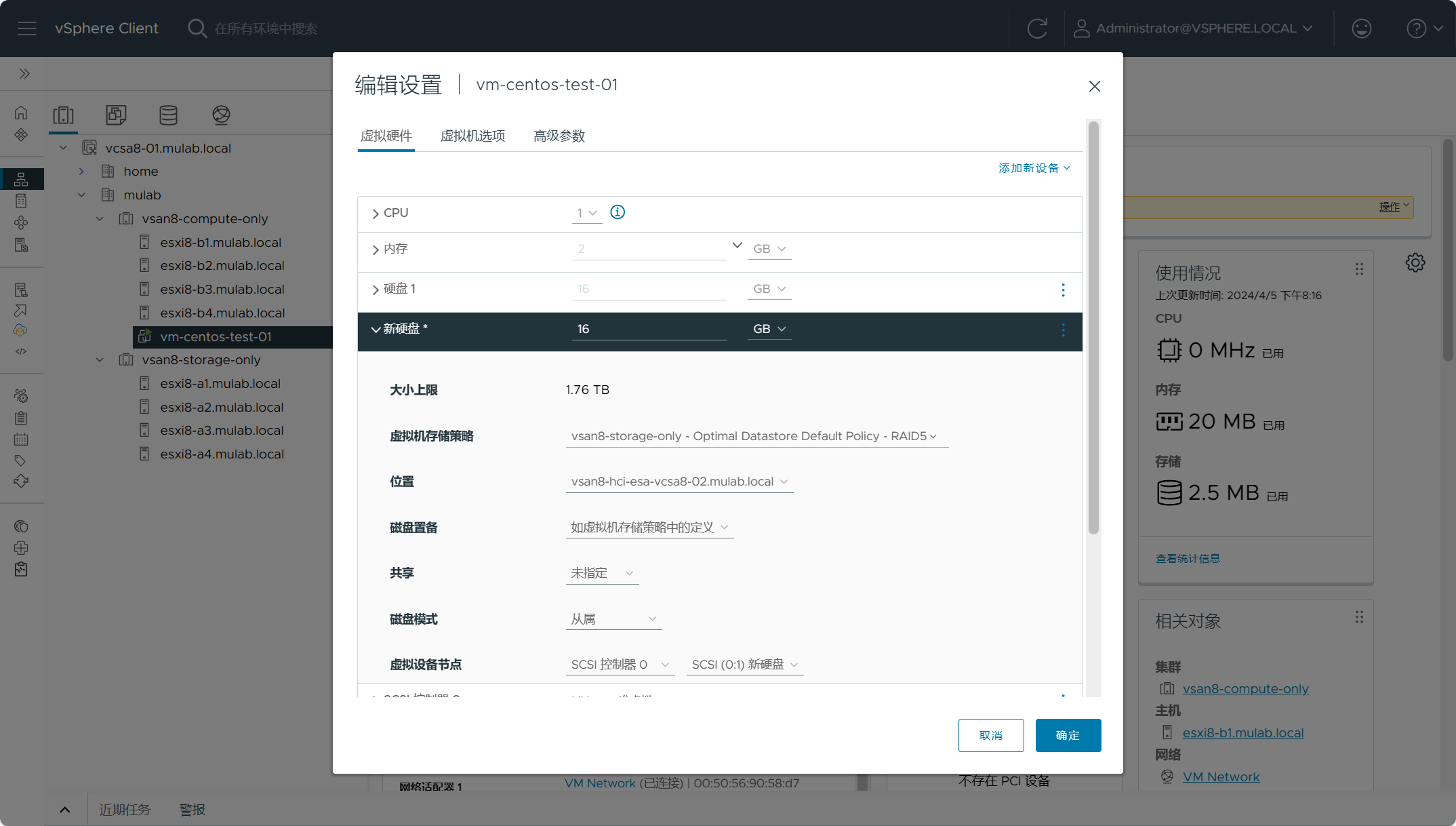The height and width of the screenshot is (826, 1456).
Task: Switch to Hosts and Clusters view
Action: pyautogui.click(x=63, y=115)
